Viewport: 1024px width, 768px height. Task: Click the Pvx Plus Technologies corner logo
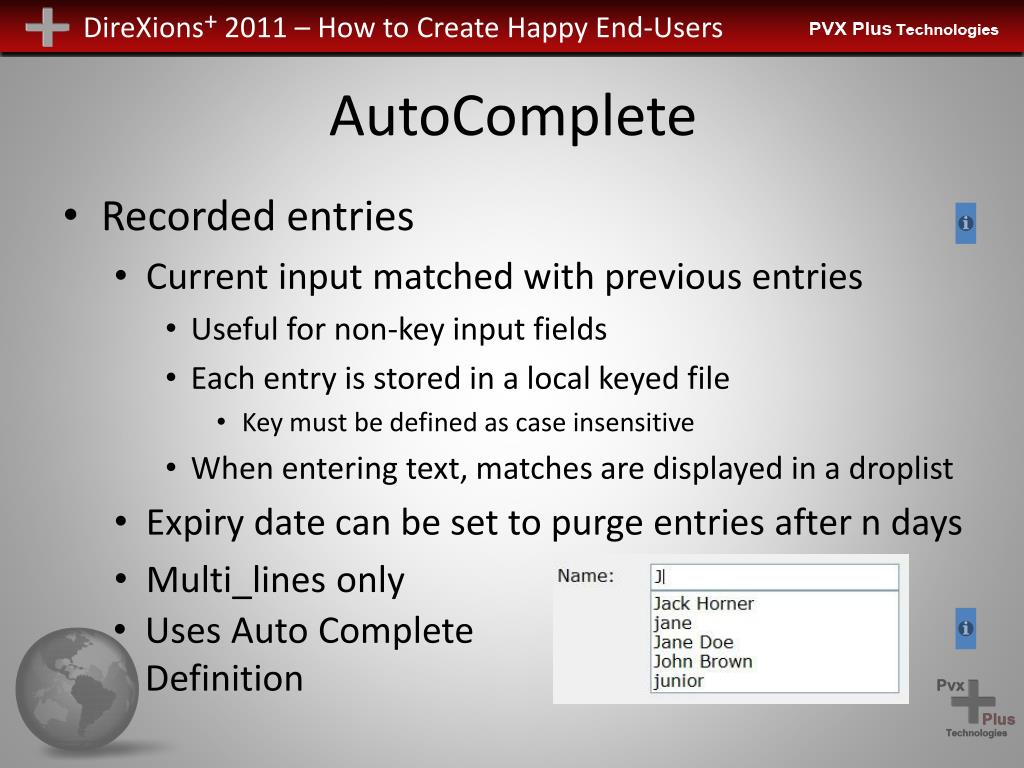[x=975, y=709]
